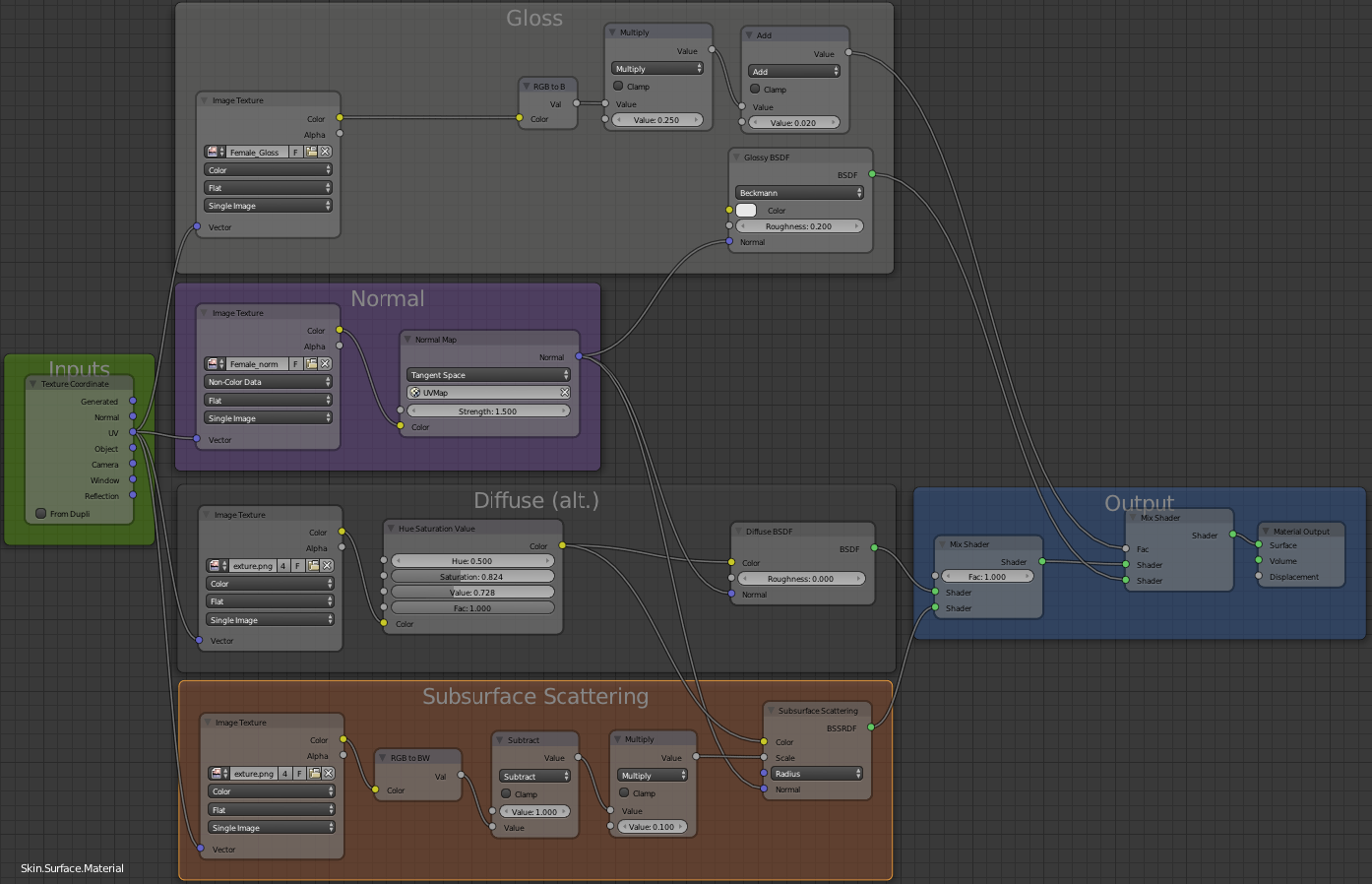Click the UVMap icon in Normal Map node

pos(415,393)
